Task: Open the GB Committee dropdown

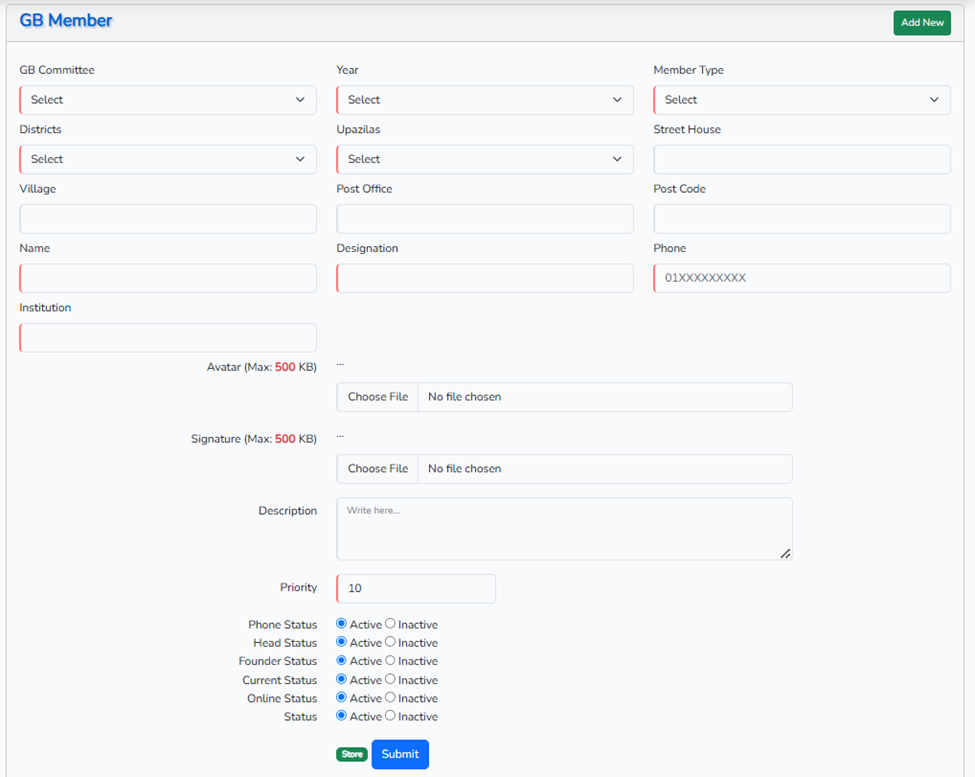Action: click(x=168, y=100)
